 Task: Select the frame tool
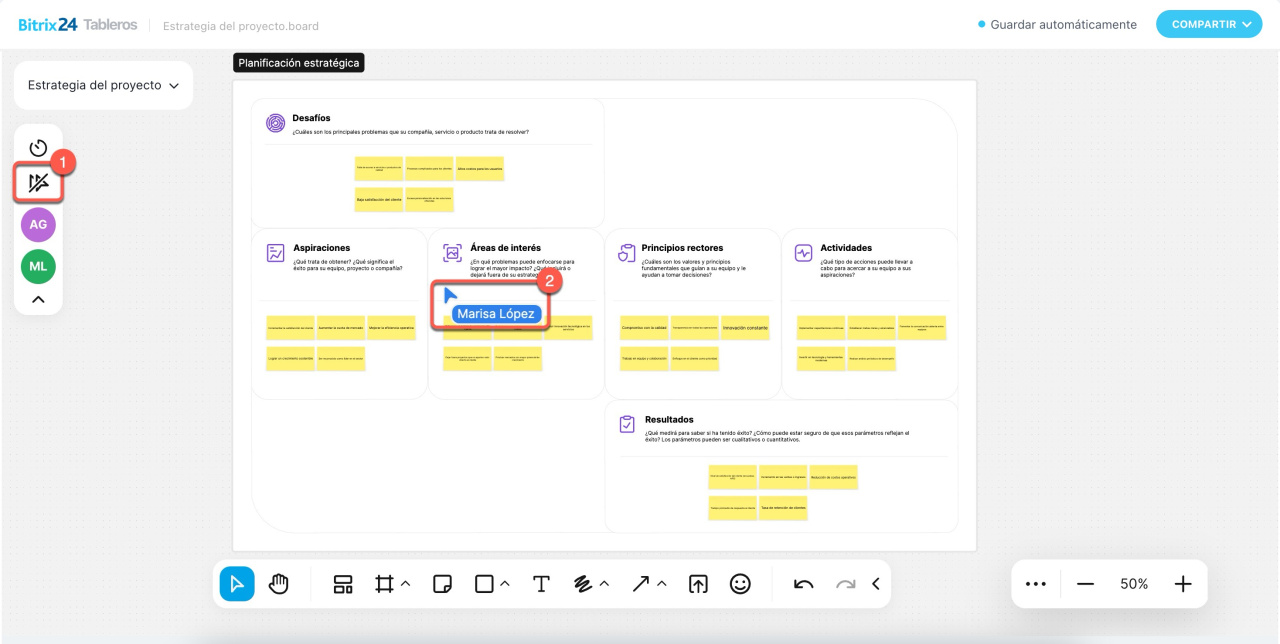point(384,584)
